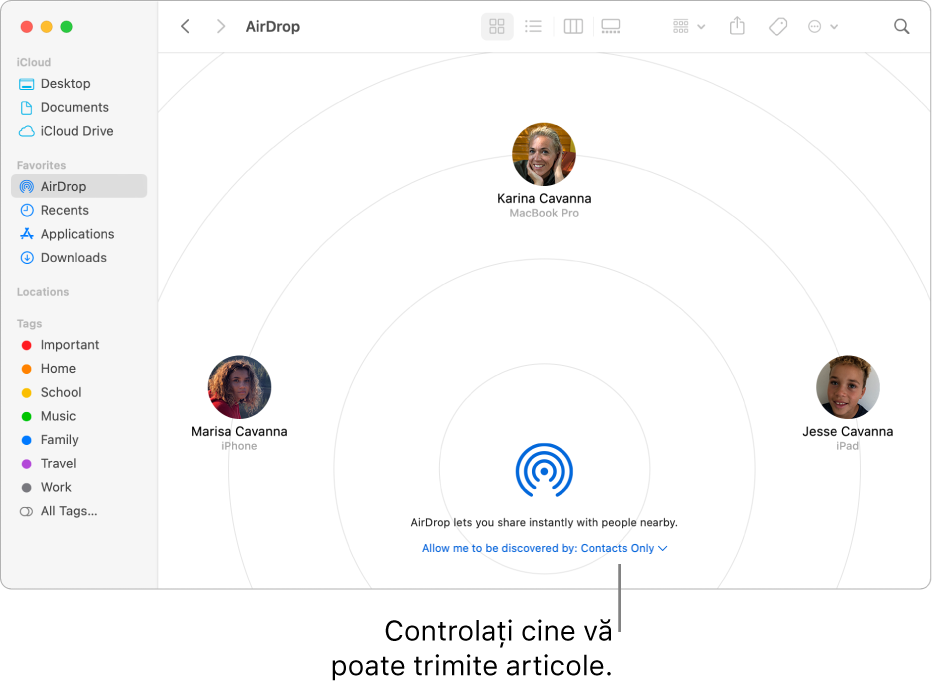Click the yellow minimize window button
Image resolution: width=934 pixels, height=689 pixels.
click(x=46, y=27)
